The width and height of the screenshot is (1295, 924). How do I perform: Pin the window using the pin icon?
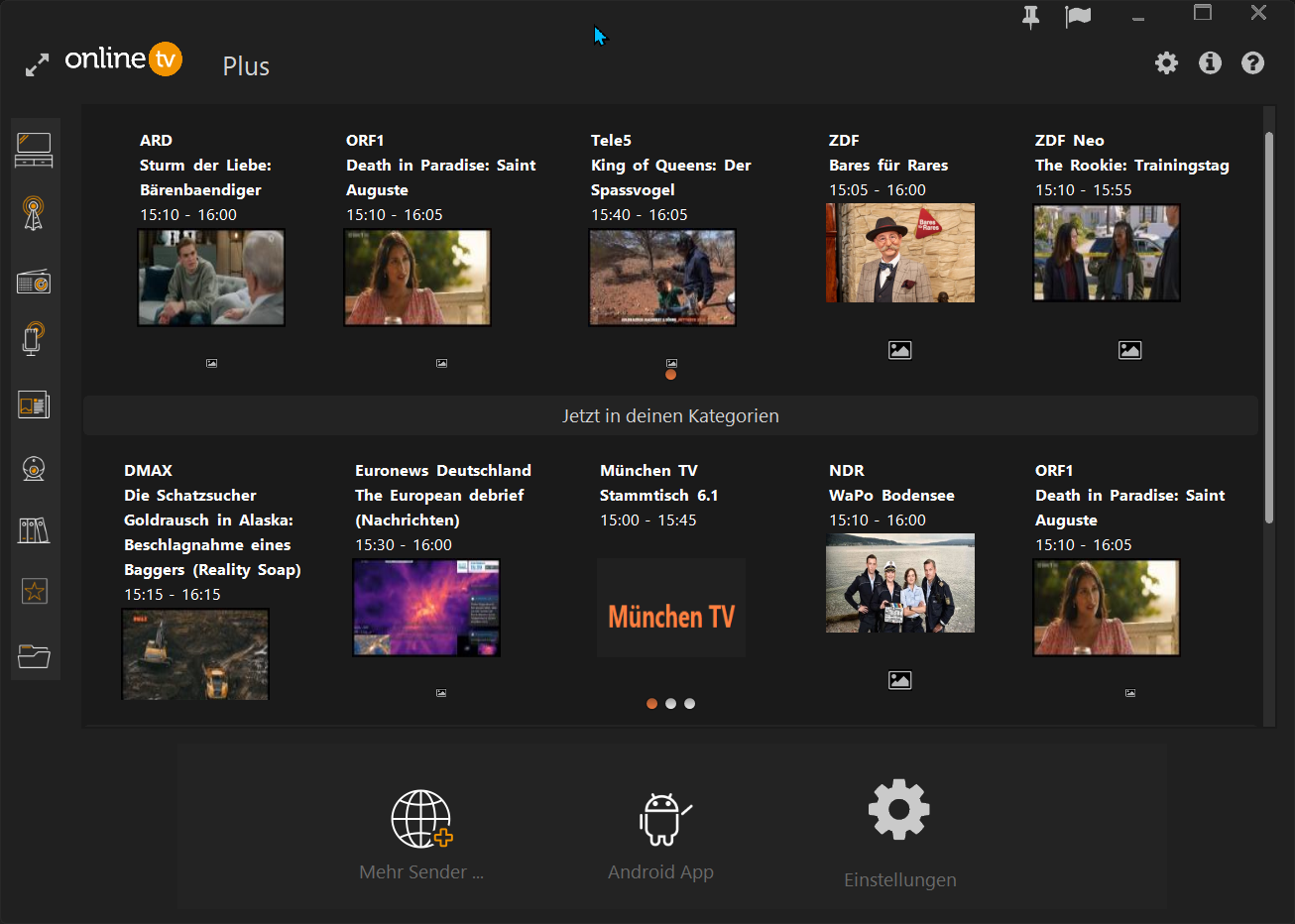[1030, 16]
